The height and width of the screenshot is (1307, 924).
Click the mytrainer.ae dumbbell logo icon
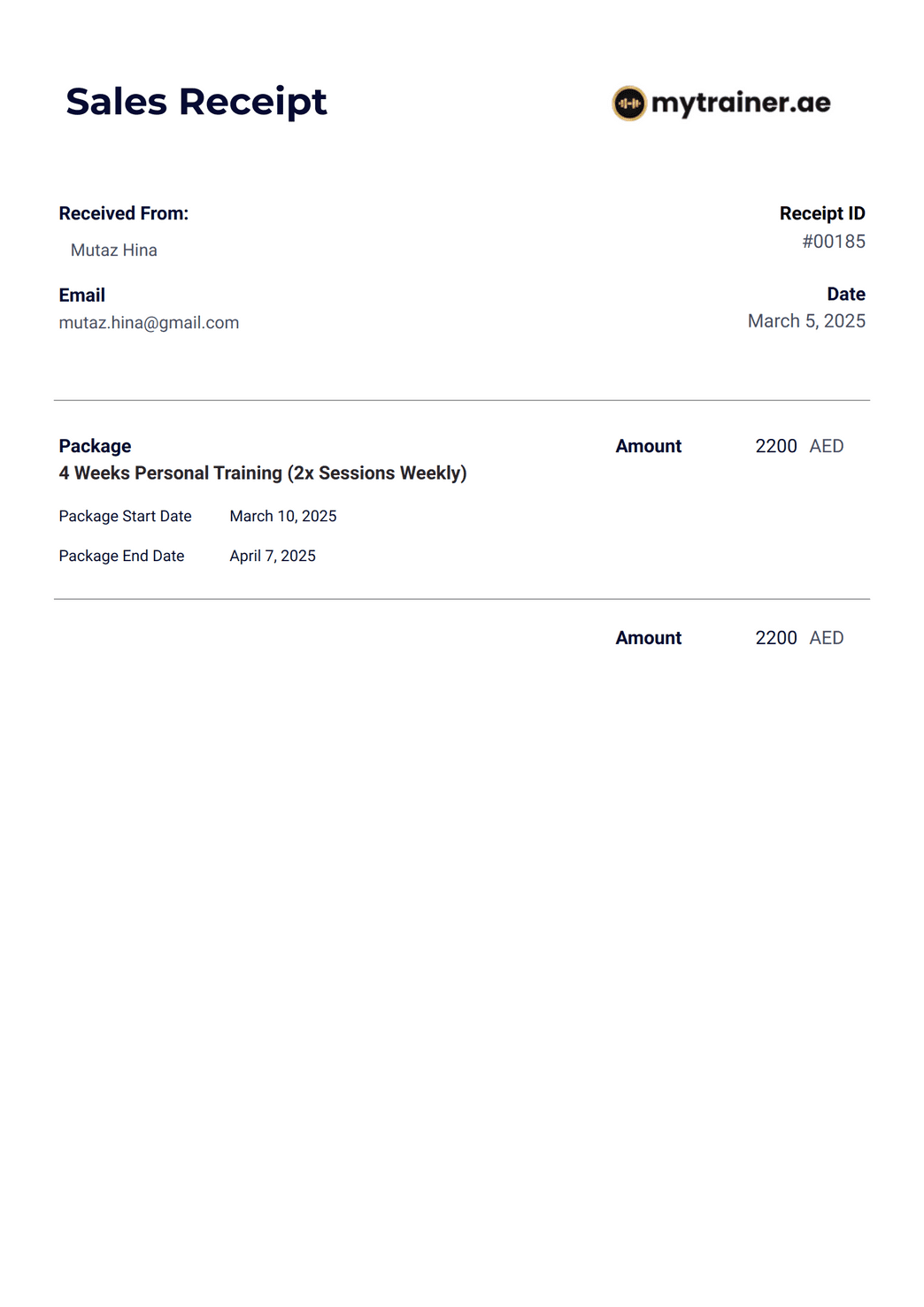[629, 104]
